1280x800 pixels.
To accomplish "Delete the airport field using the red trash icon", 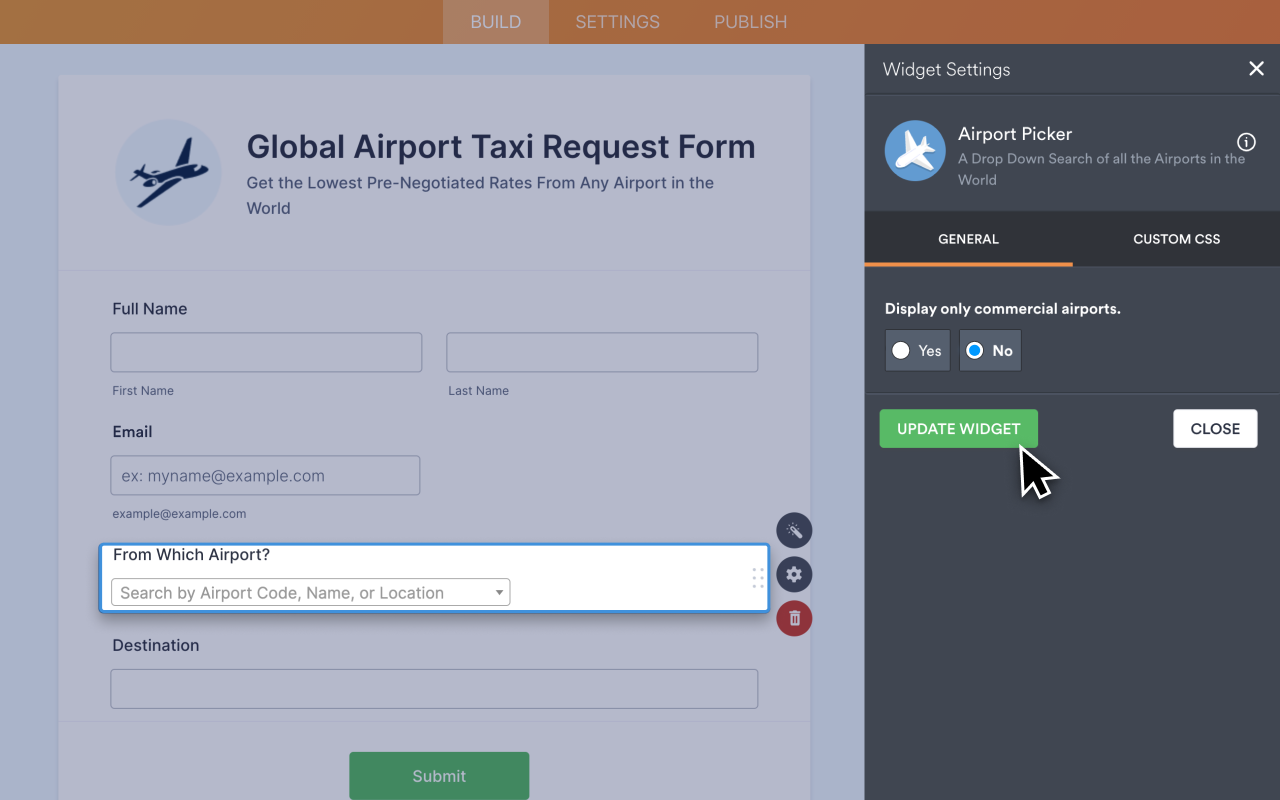I will pyautogui.click(x=794, y=618).
